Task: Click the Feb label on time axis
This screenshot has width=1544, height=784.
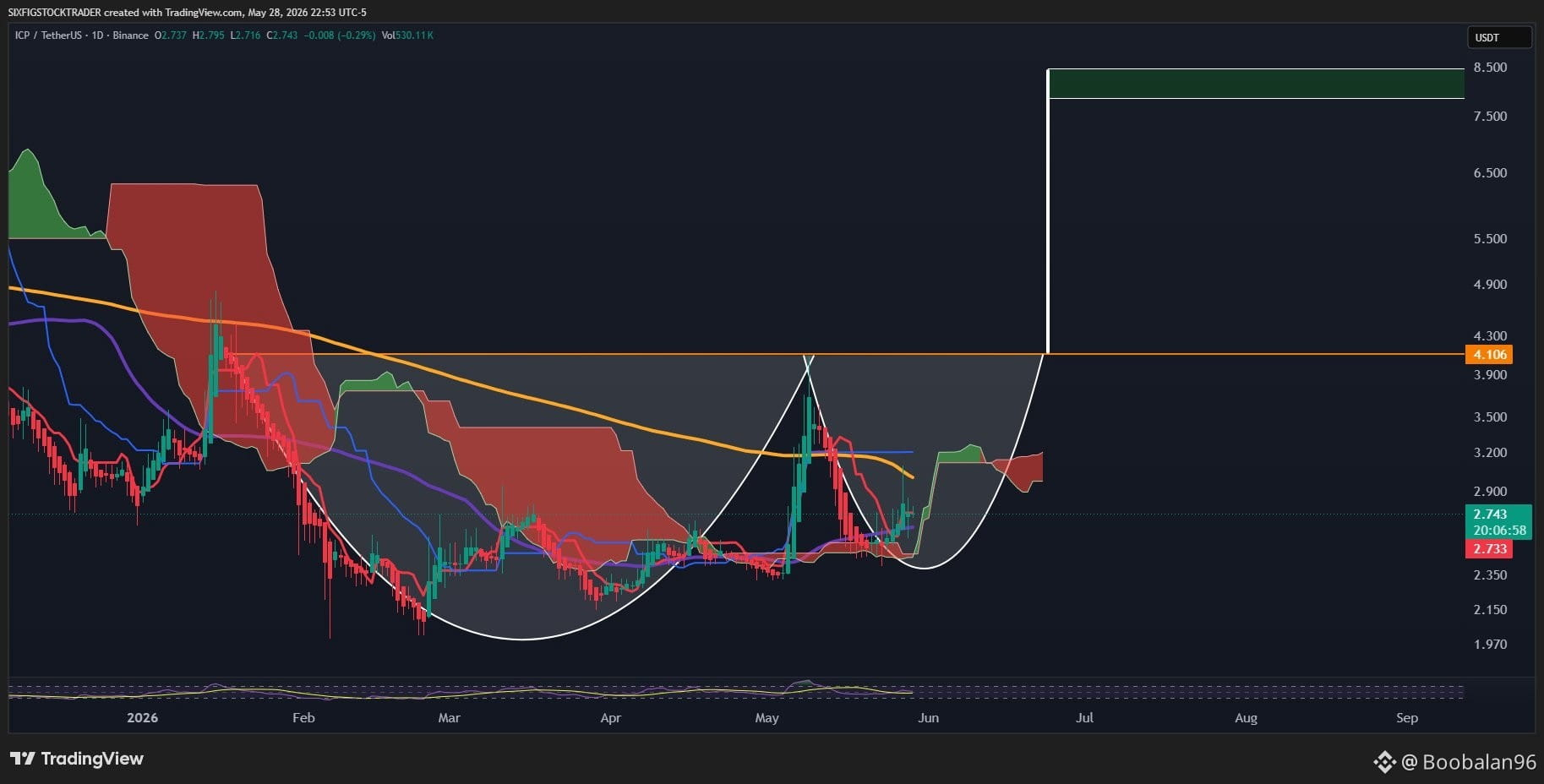Action: (303, 718)
